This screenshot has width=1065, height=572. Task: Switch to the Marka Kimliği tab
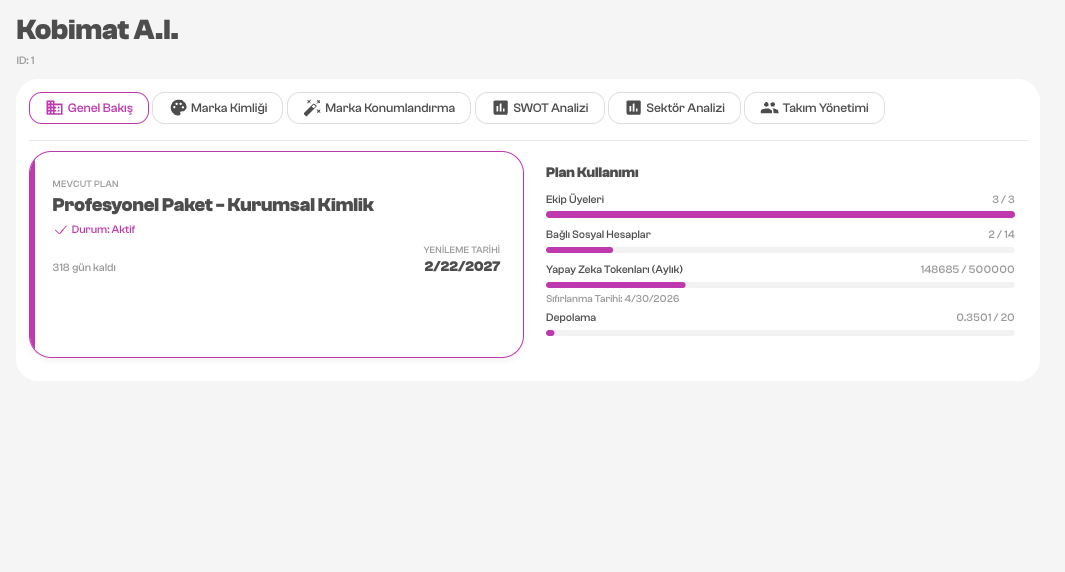pos(217,108)
